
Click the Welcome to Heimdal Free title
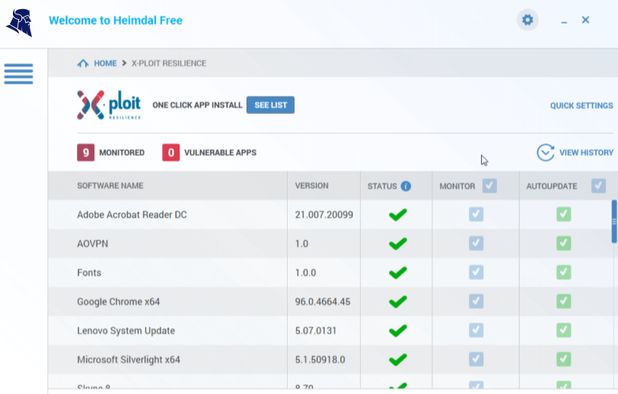115,20
